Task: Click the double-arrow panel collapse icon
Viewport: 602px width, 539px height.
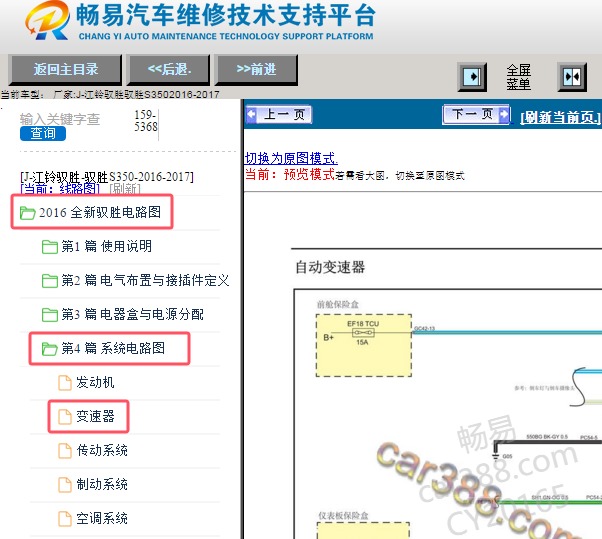Action: (572, 77)
